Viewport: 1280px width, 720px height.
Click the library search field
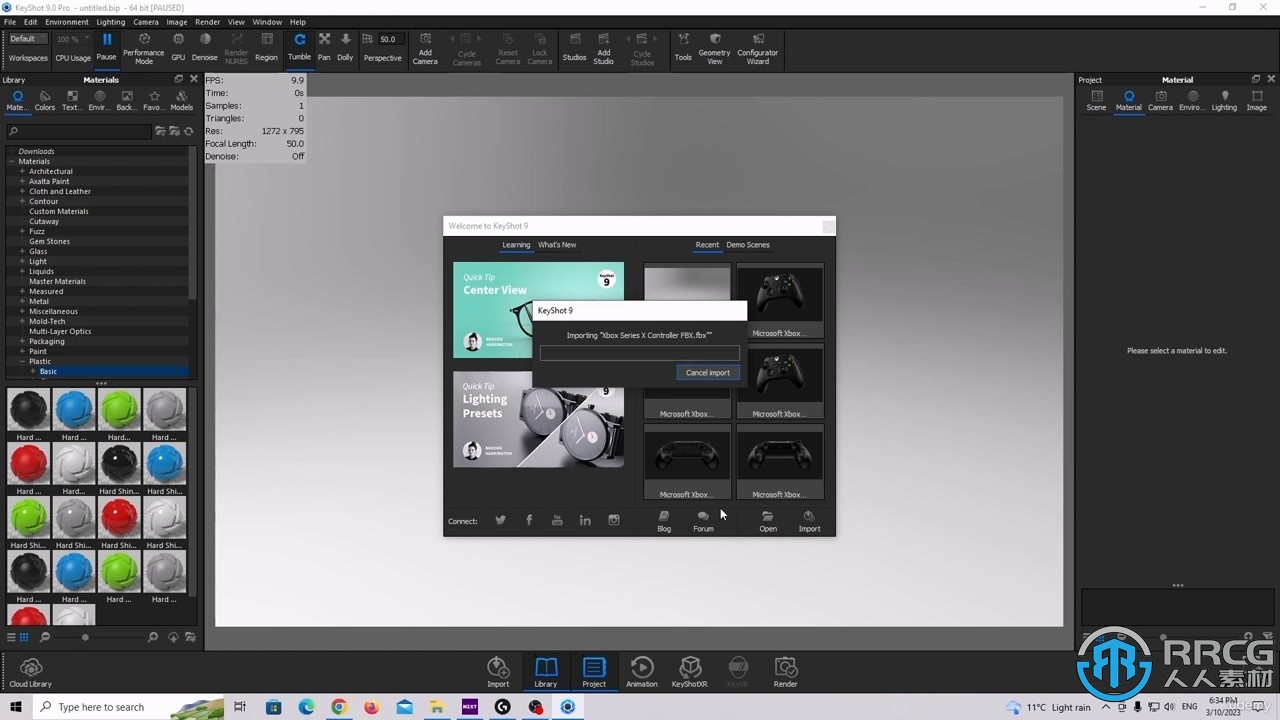tap(79, 131)
